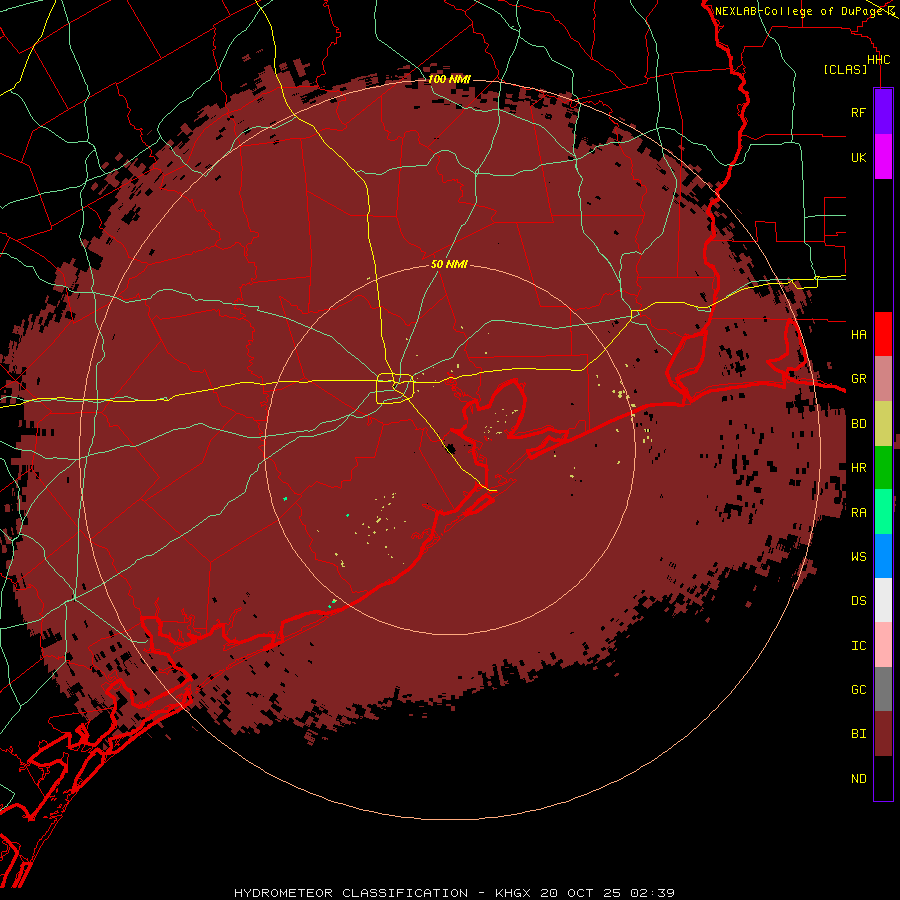Screen dimensions: 900x900
Task: Choose the WS blue legend swatch
Action: (883, 556)
